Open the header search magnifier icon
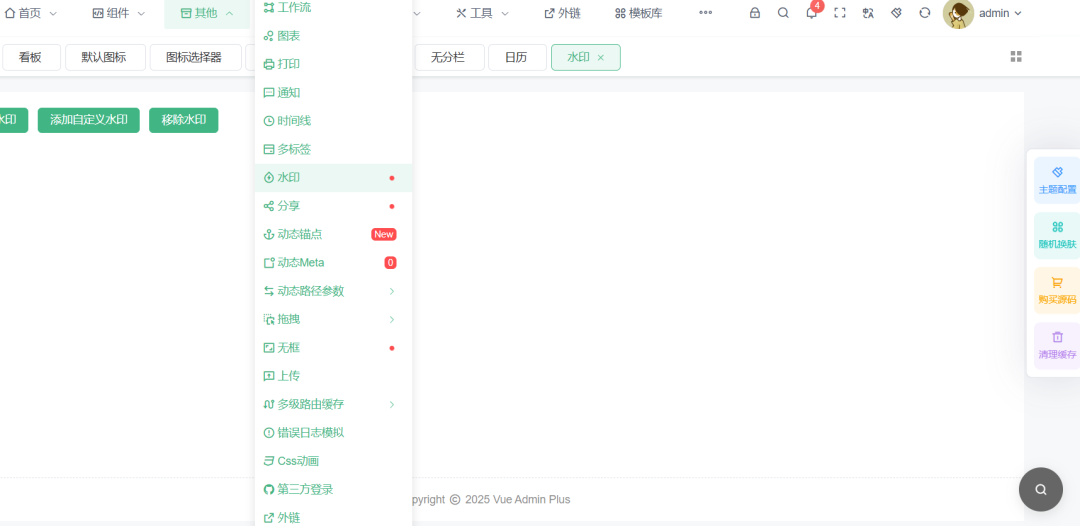 pyautogui.click(x=783, y=13)
